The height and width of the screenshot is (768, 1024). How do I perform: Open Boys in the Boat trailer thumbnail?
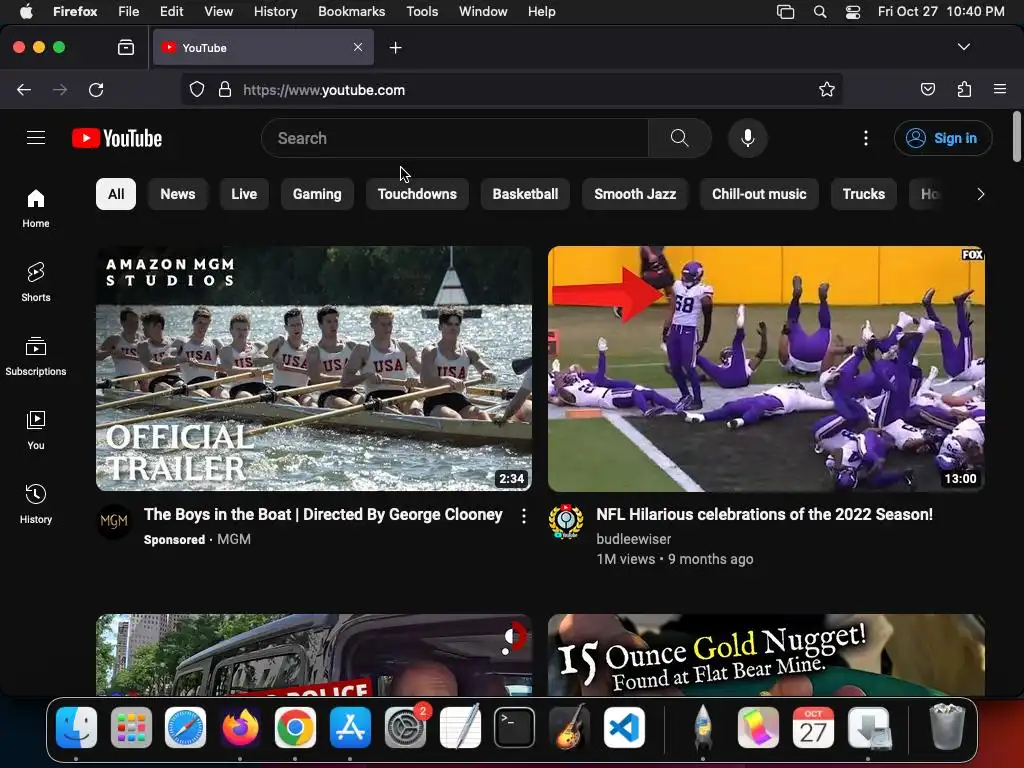click(x=313, y=368)
